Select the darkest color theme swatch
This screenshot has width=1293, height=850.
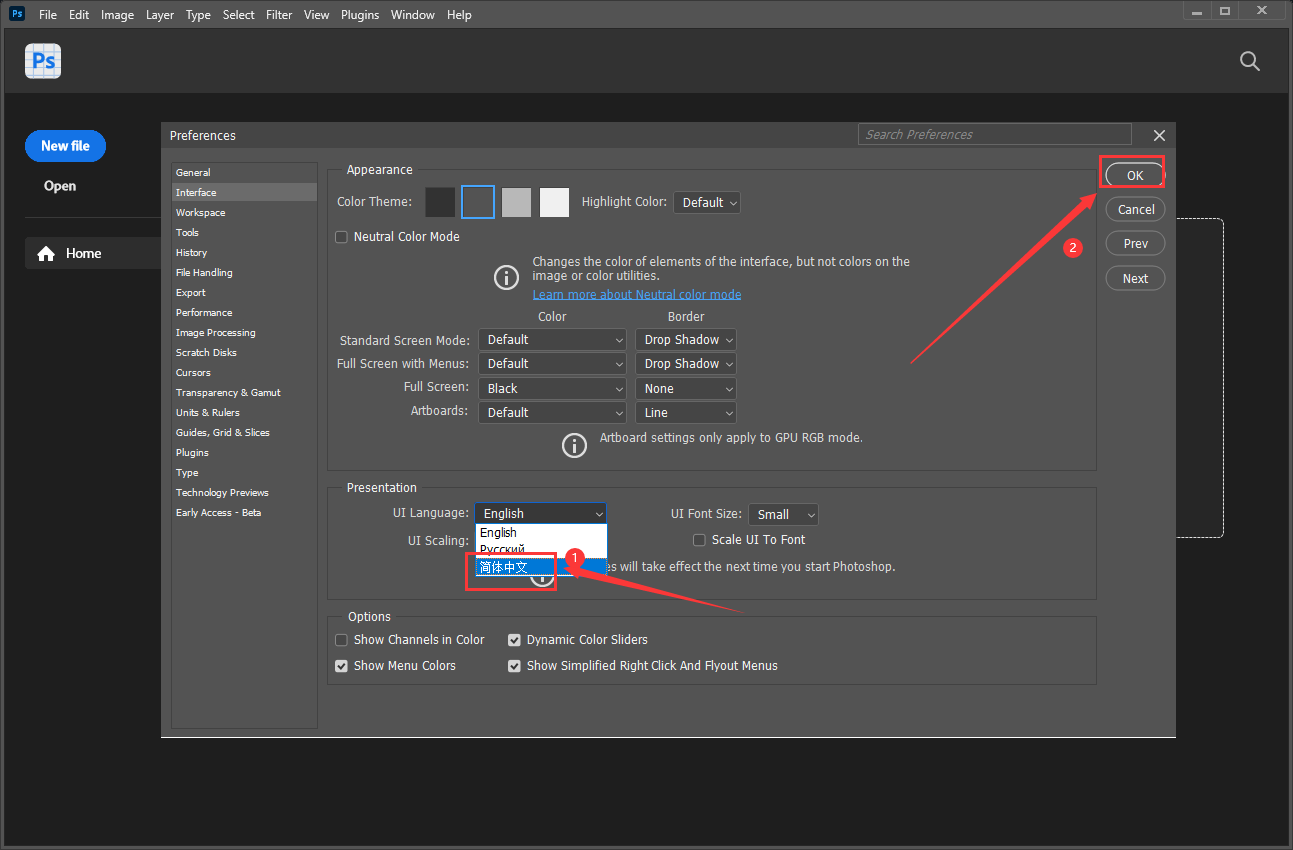[x=440, y=202]
